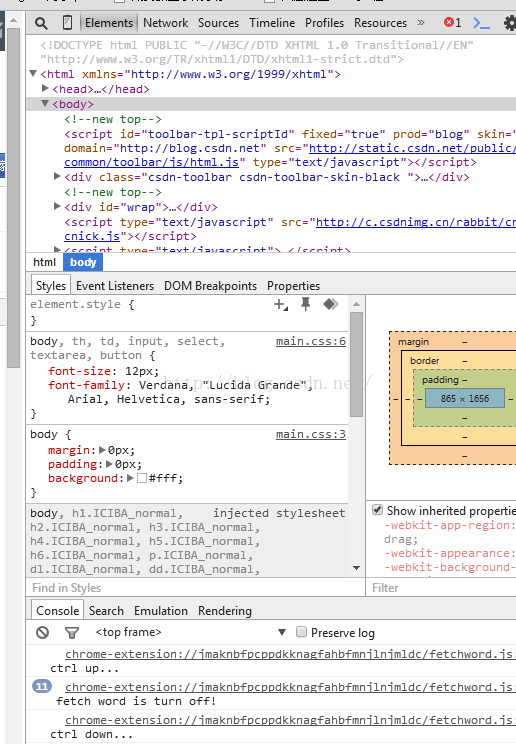Open the c.csdnimg.cn rabbit script link
This screenshot has height=744, width=516.
[x=416, y=222]
